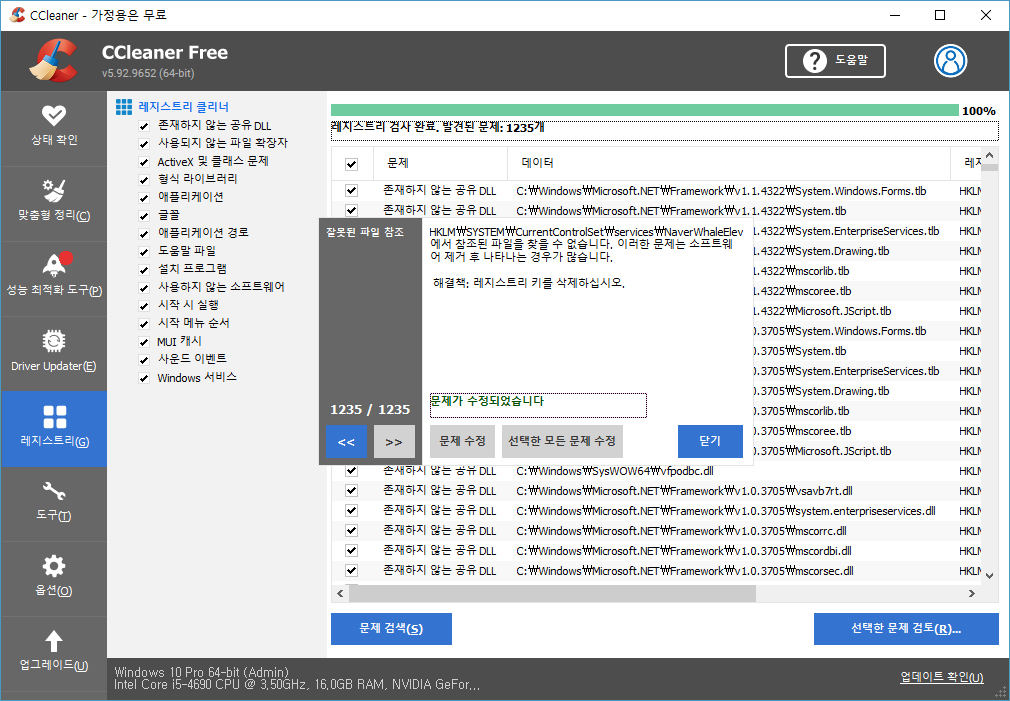Click the >> next issue navigation button
Viewport: 1010px width, 701px height.
point(394,440)
